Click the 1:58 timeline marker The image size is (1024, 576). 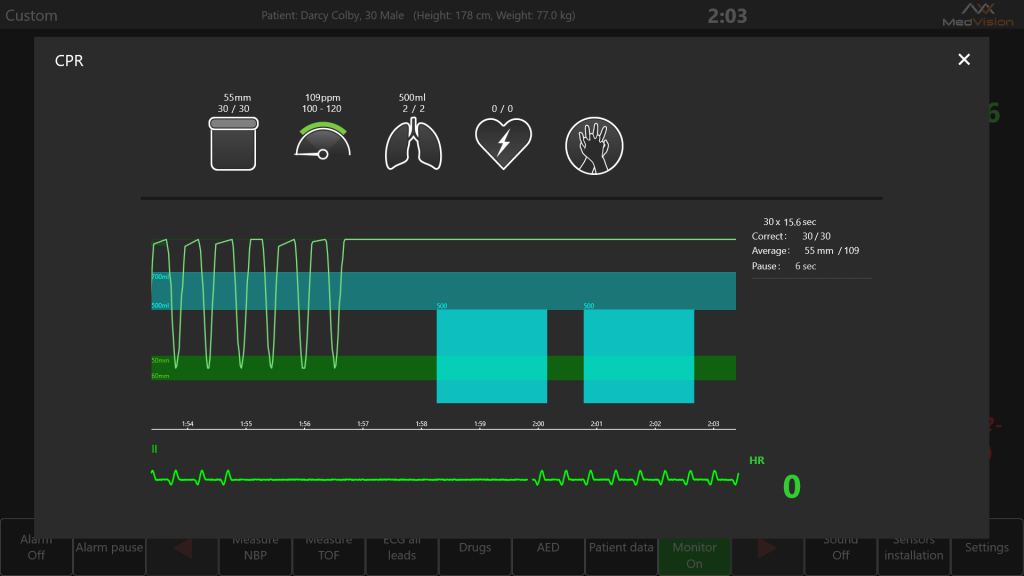pos(421,424)
